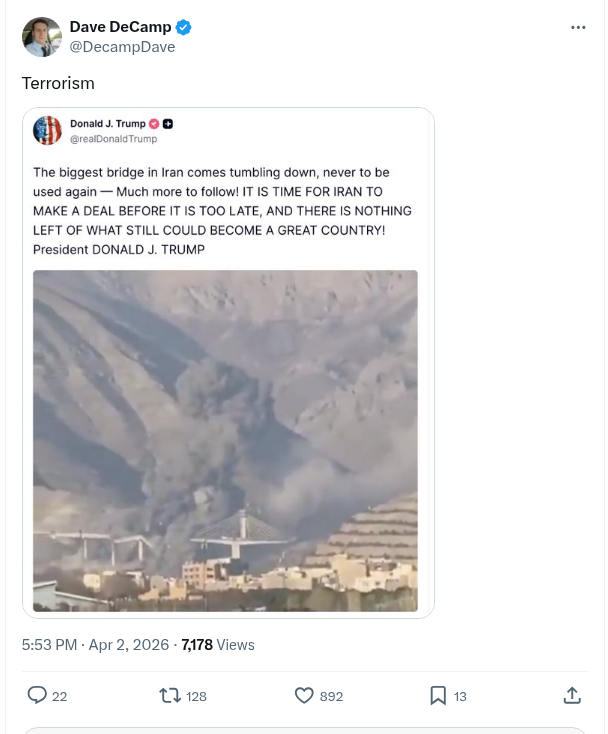Click the 7,178 Views count
The image size is (608, 734).
point(218,645)
